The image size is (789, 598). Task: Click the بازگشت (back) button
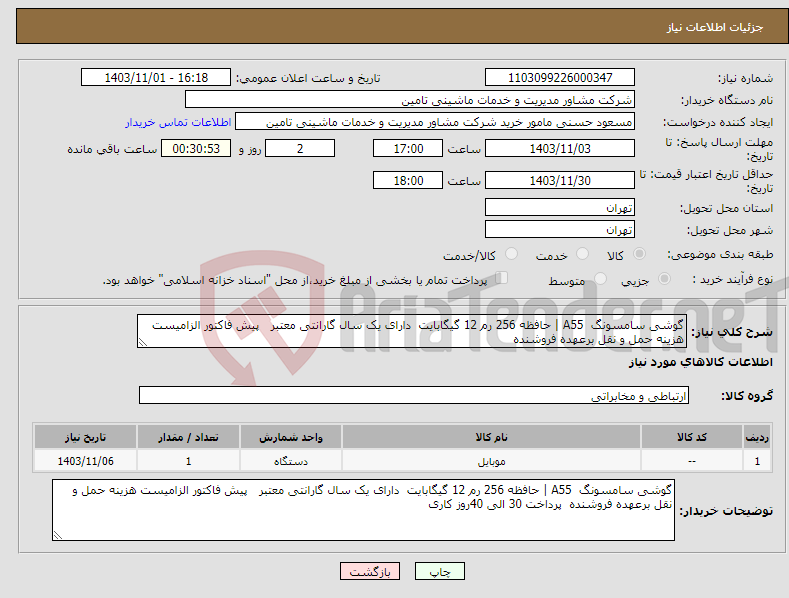pyautogui.click(x=370, y=571)
